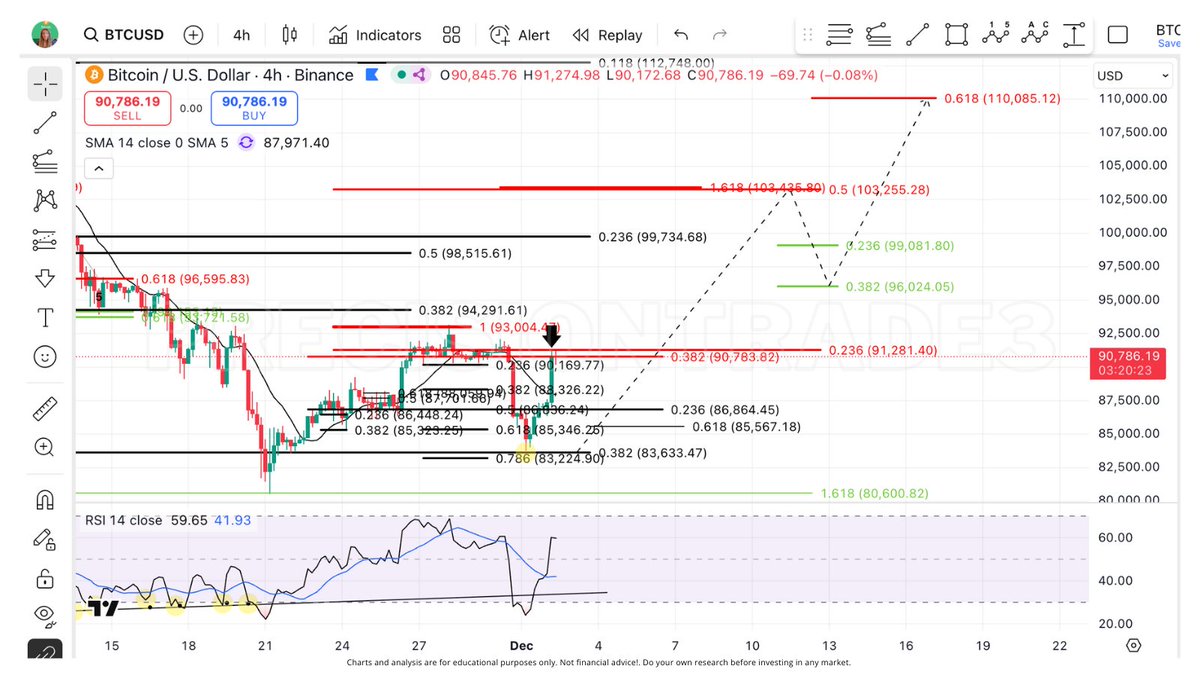The image size is (1200, 675).
Task: Open the forecasting and measurement tools
Action: 45,239
